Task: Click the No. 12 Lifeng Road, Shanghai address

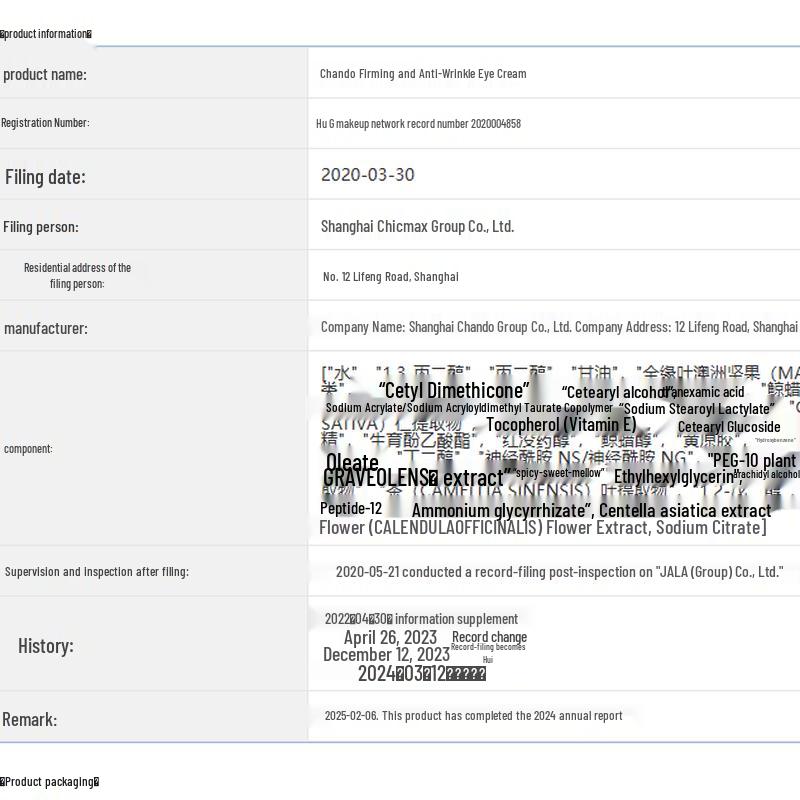Action: (390, 277)
